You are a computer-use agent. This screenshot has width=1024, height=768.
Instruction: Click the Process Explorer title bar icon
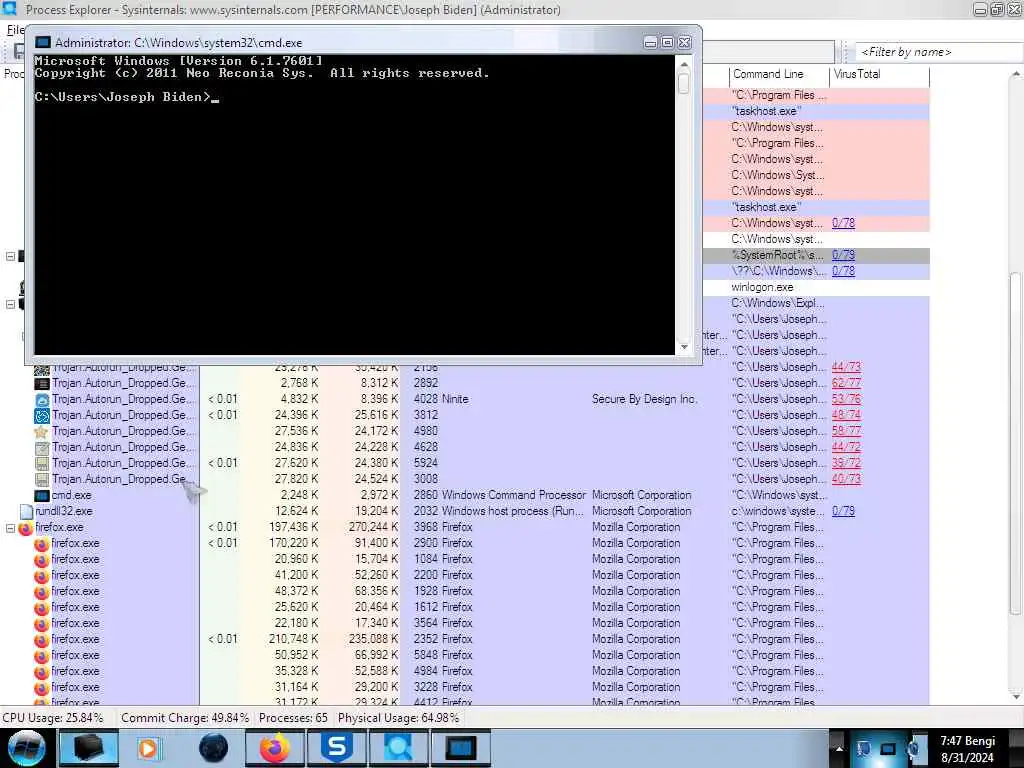pyautogui.click(x=9, y=9)
